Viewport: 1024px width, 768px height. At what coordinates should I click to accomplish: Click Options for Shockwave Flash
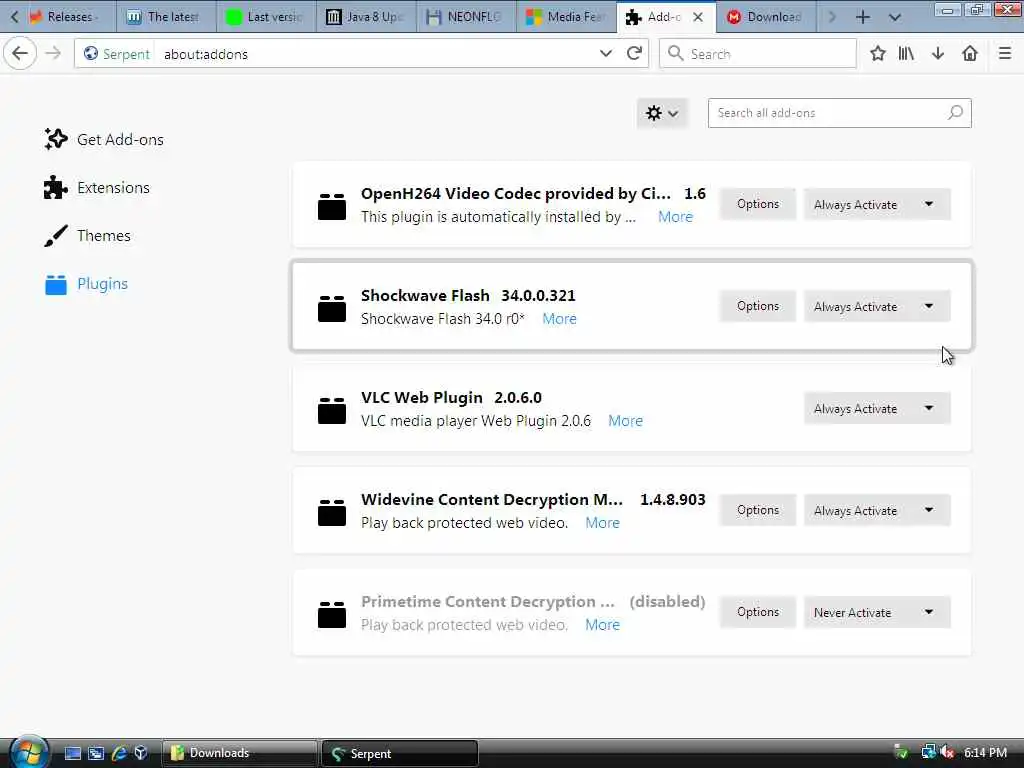(x=758, y=306)
